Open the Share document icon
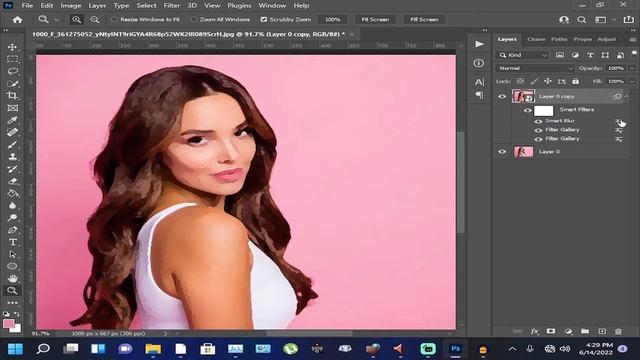Image resolution: width=640 pixels, height=360 pixels. click(629, 20)
